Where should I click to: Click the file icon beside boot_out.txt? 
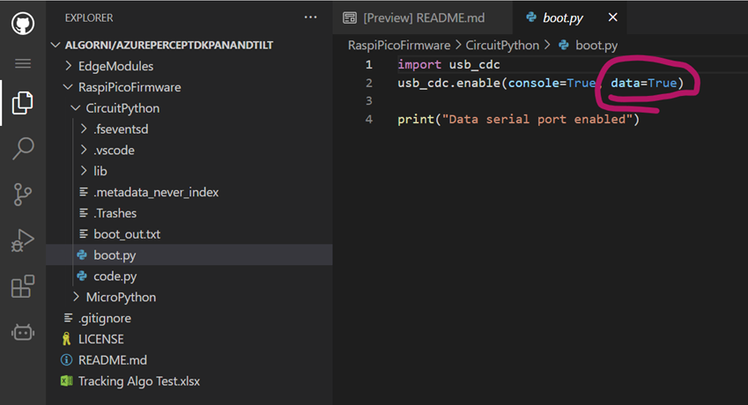[x=83, y=234]
